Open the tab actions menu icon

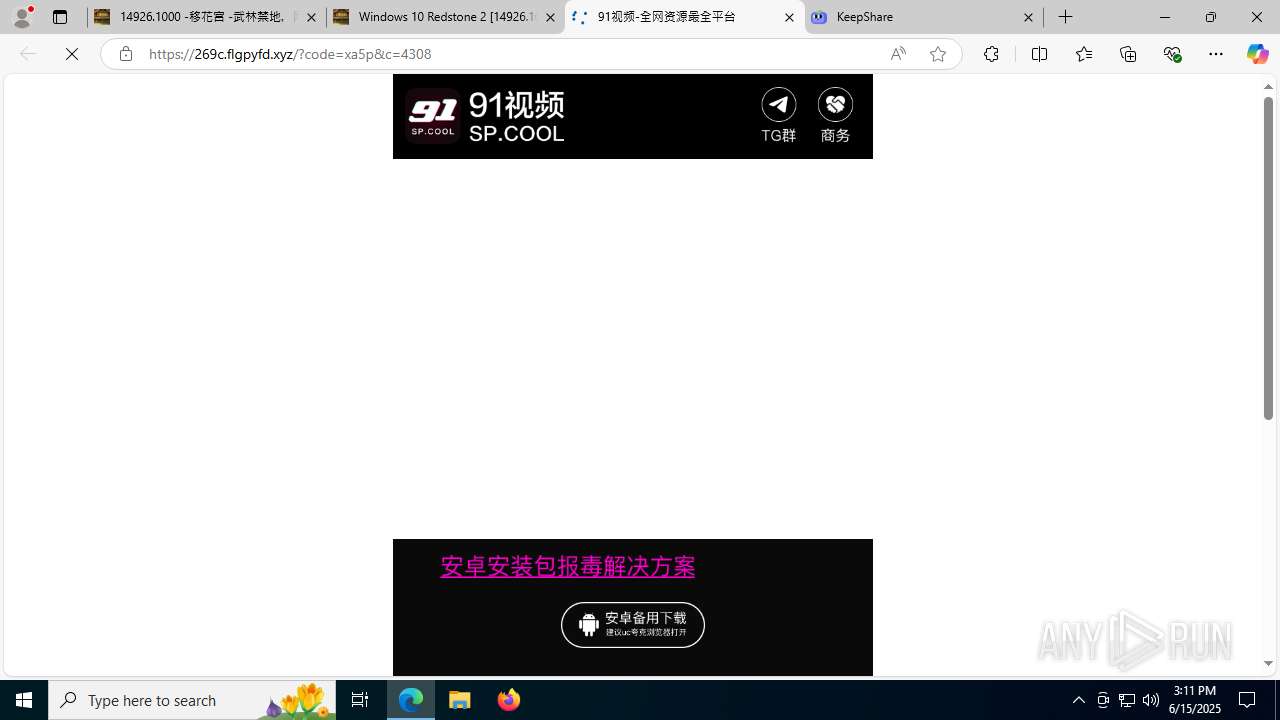(60, 17)
